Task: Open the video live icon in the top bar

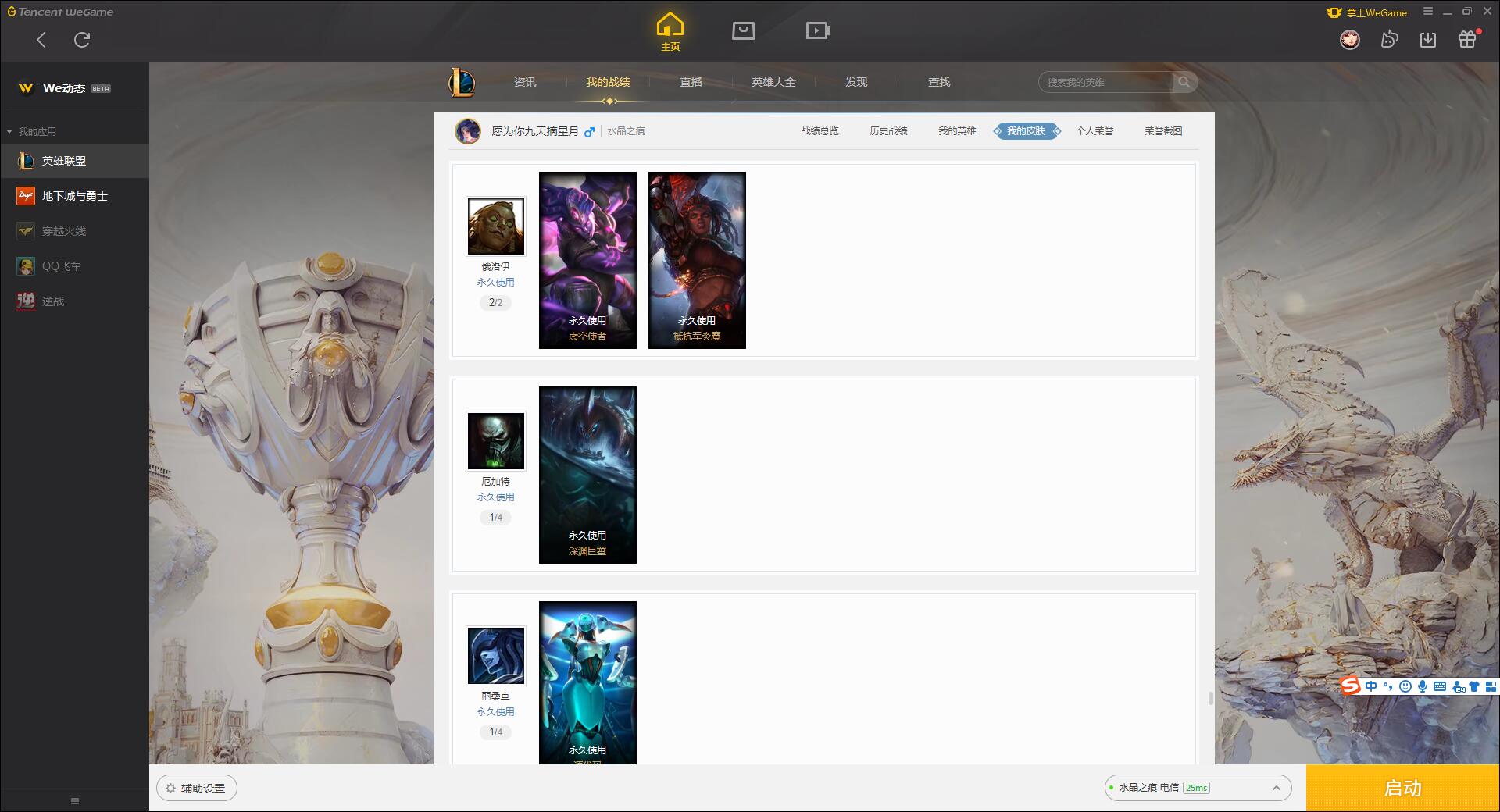Action: tap(818, 30)
